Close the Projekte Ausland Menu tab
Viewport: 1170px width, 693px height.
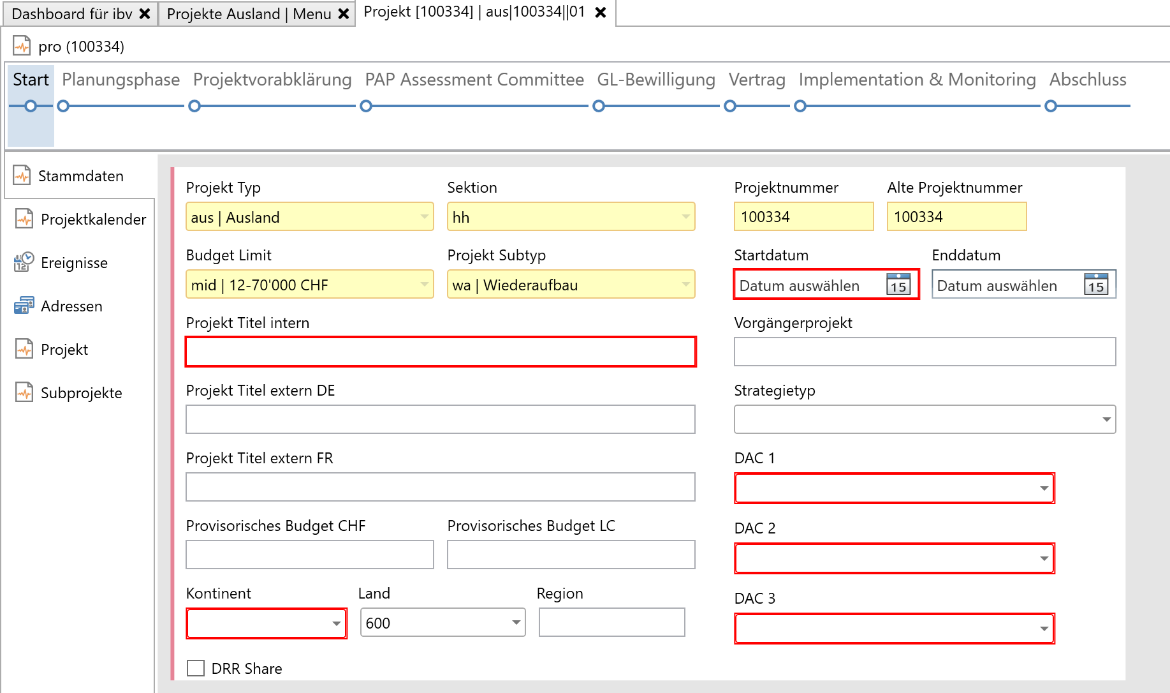click(x=344, y=14)
